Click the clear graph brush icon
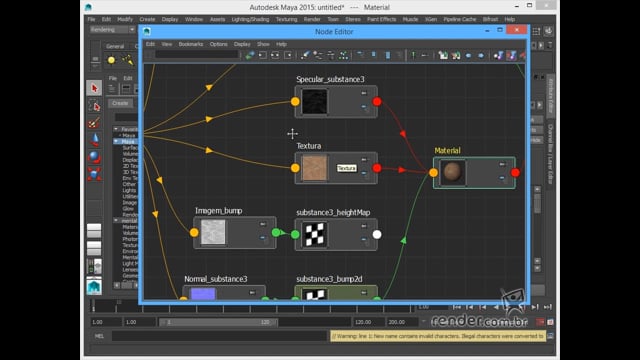This screenshot has height=360, width=640. point(305,55)
